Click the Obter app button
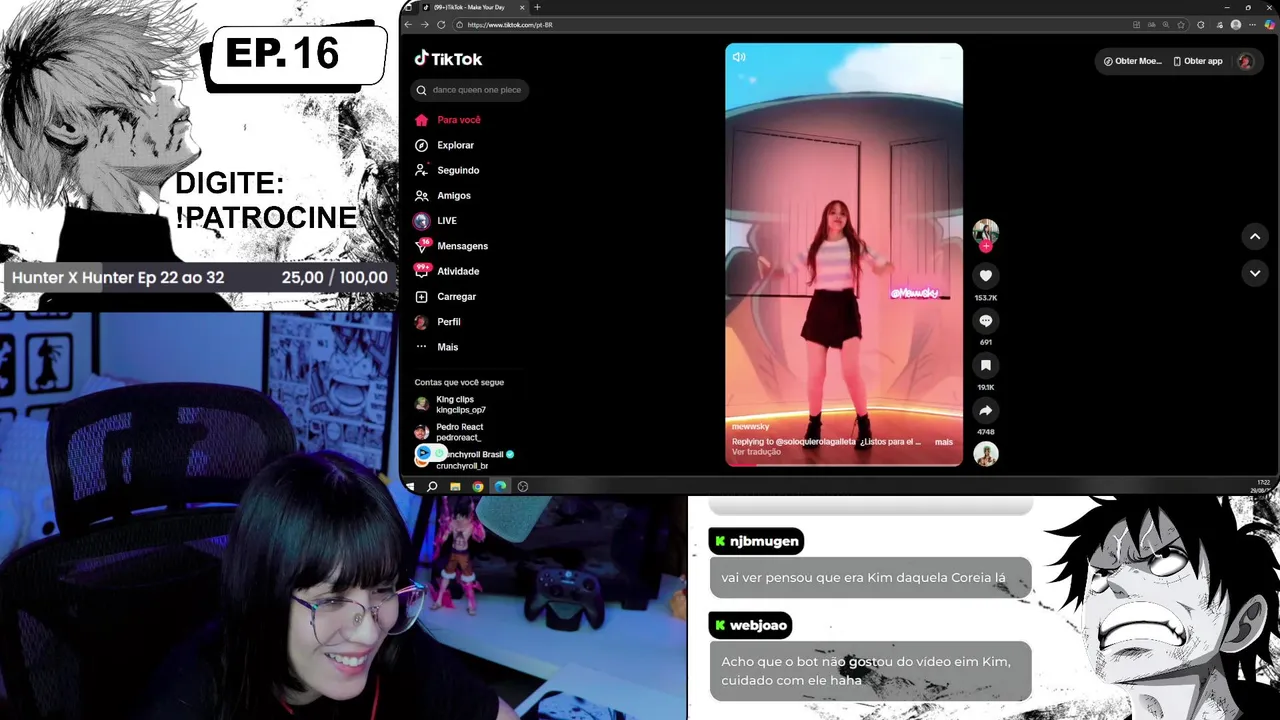 [1197, 61]
